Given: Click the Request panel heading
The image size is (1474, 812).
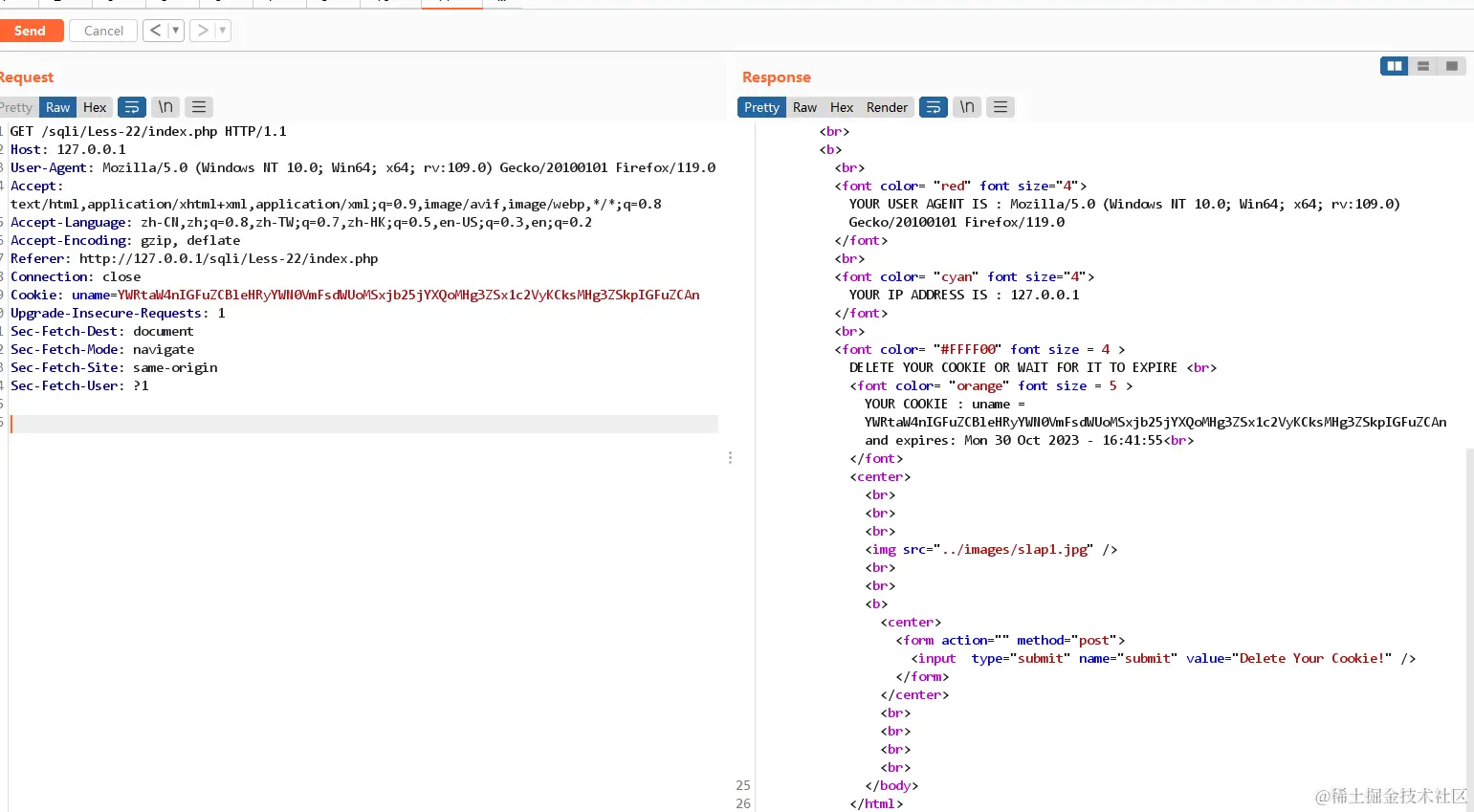Looking at the screenshot, I should [27, 77].
